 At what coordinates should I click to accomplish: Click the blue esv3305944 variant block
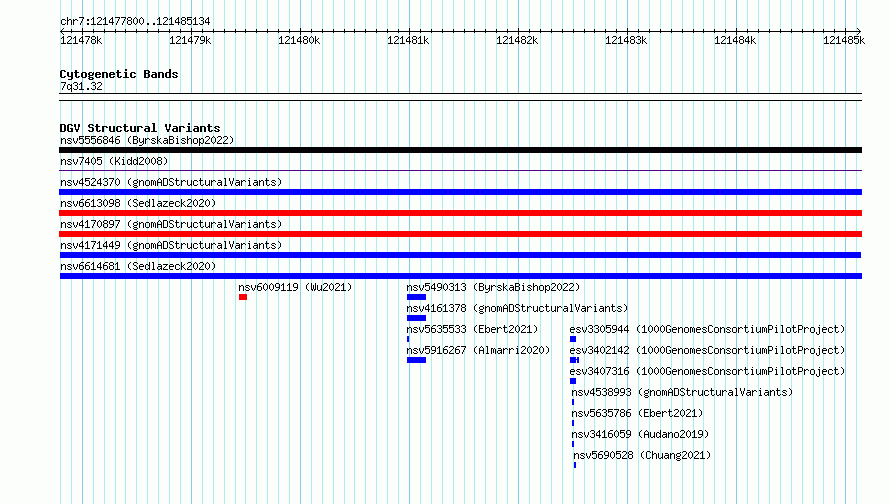(x=573, y=339)
